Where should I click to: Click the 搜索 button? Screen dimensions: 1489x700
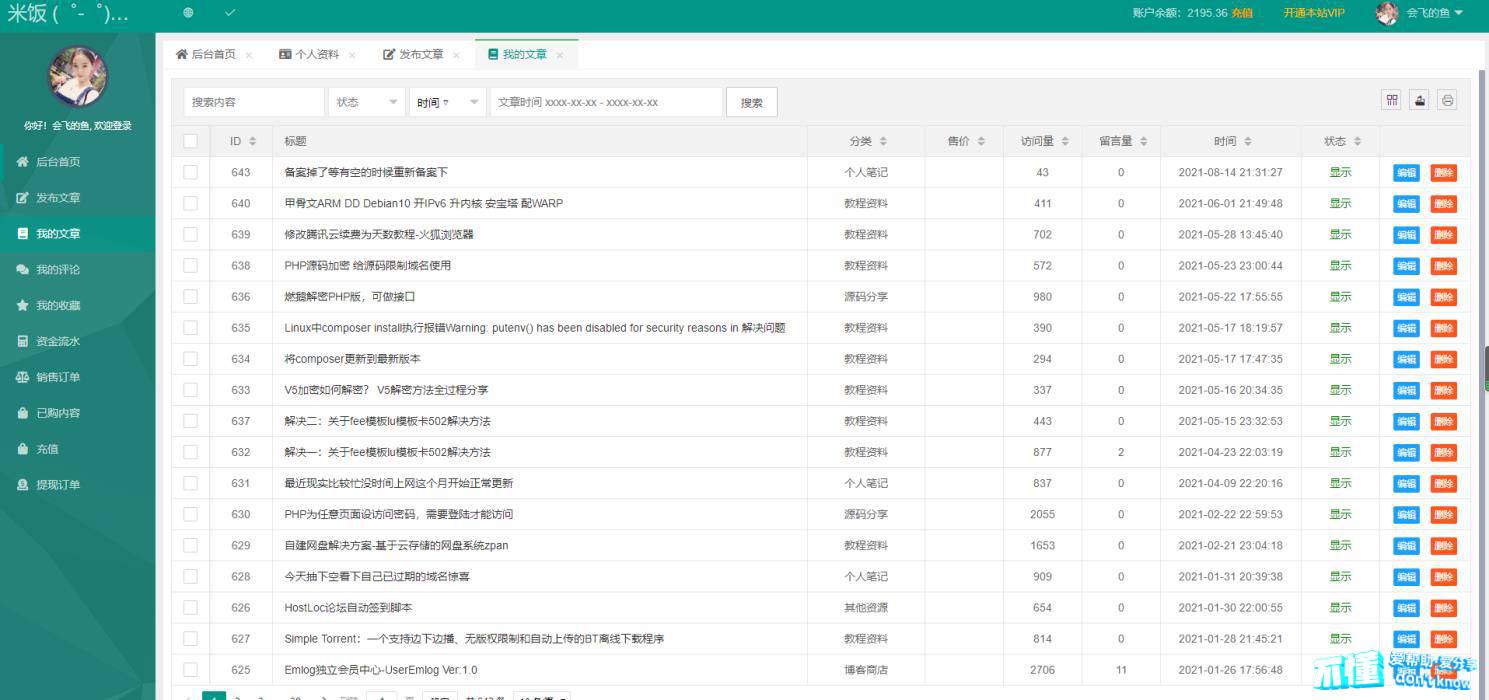tap(752, 102)
